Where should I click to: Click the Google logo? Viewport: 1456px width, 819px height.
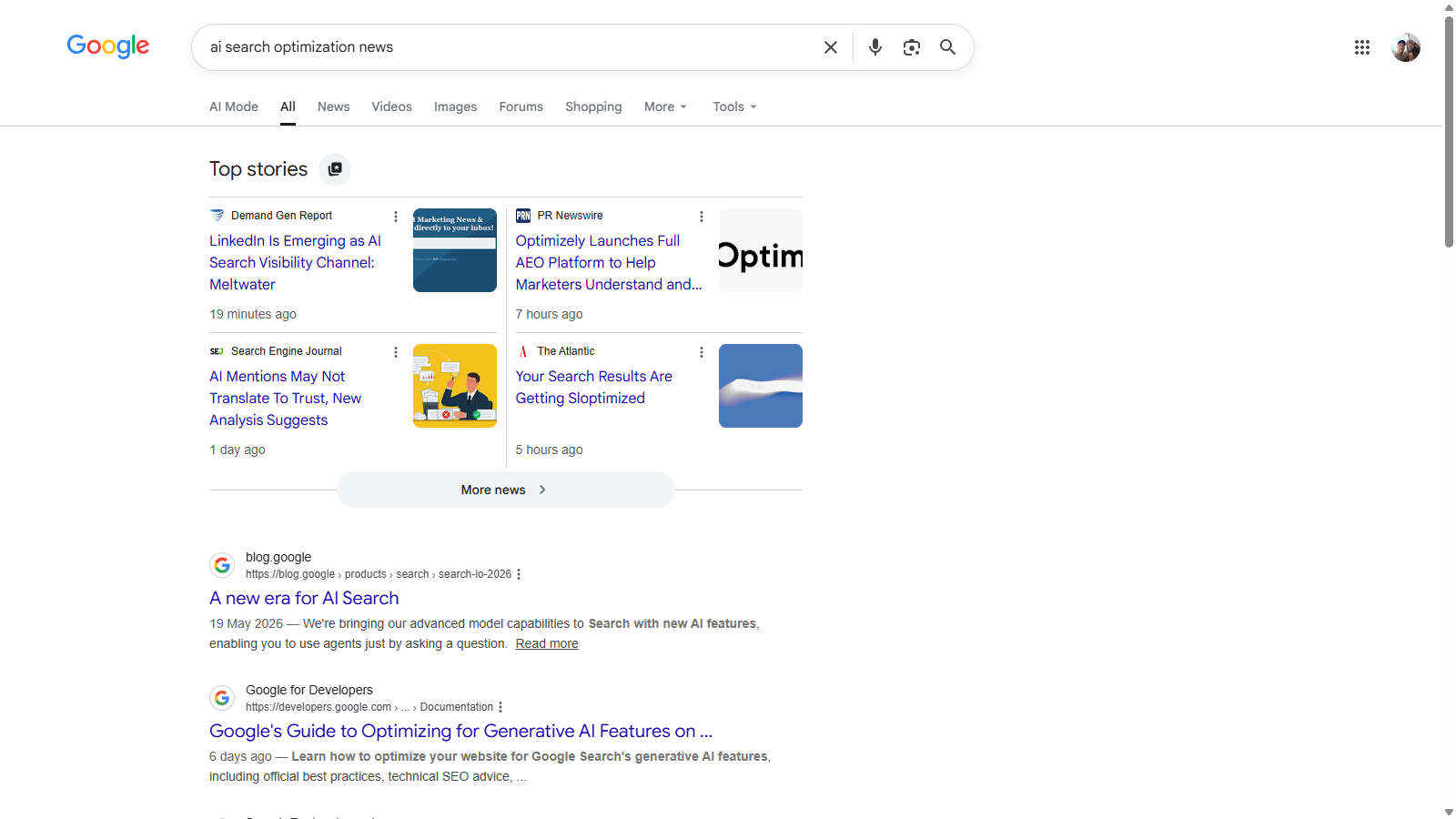coord(107,46)
